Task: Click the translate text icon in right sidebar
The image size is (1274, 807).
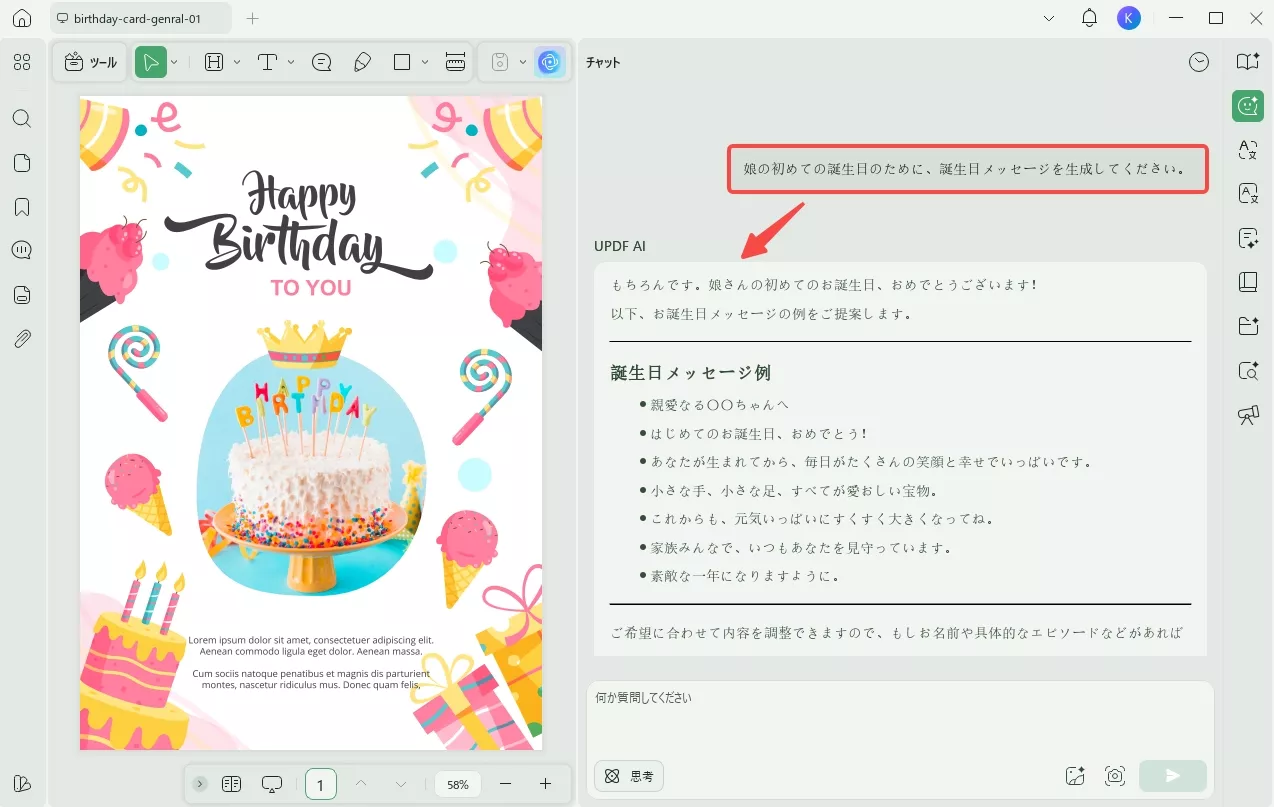Action: click(1247, 149)
